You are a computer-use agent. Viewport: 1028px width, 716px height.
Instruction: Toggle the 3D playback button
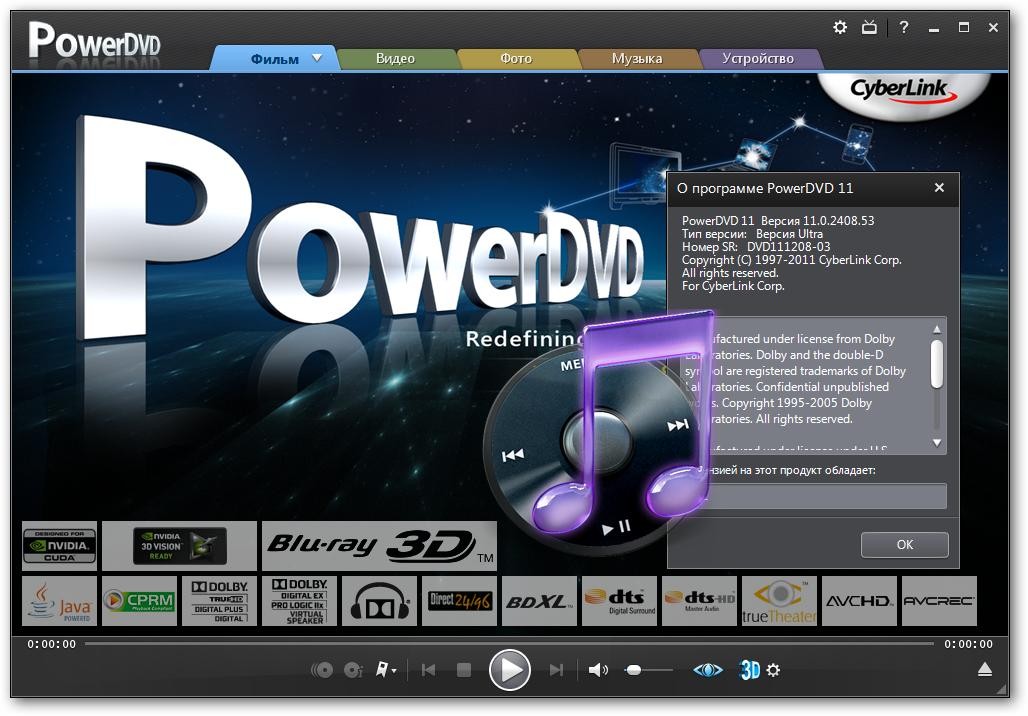750,670
